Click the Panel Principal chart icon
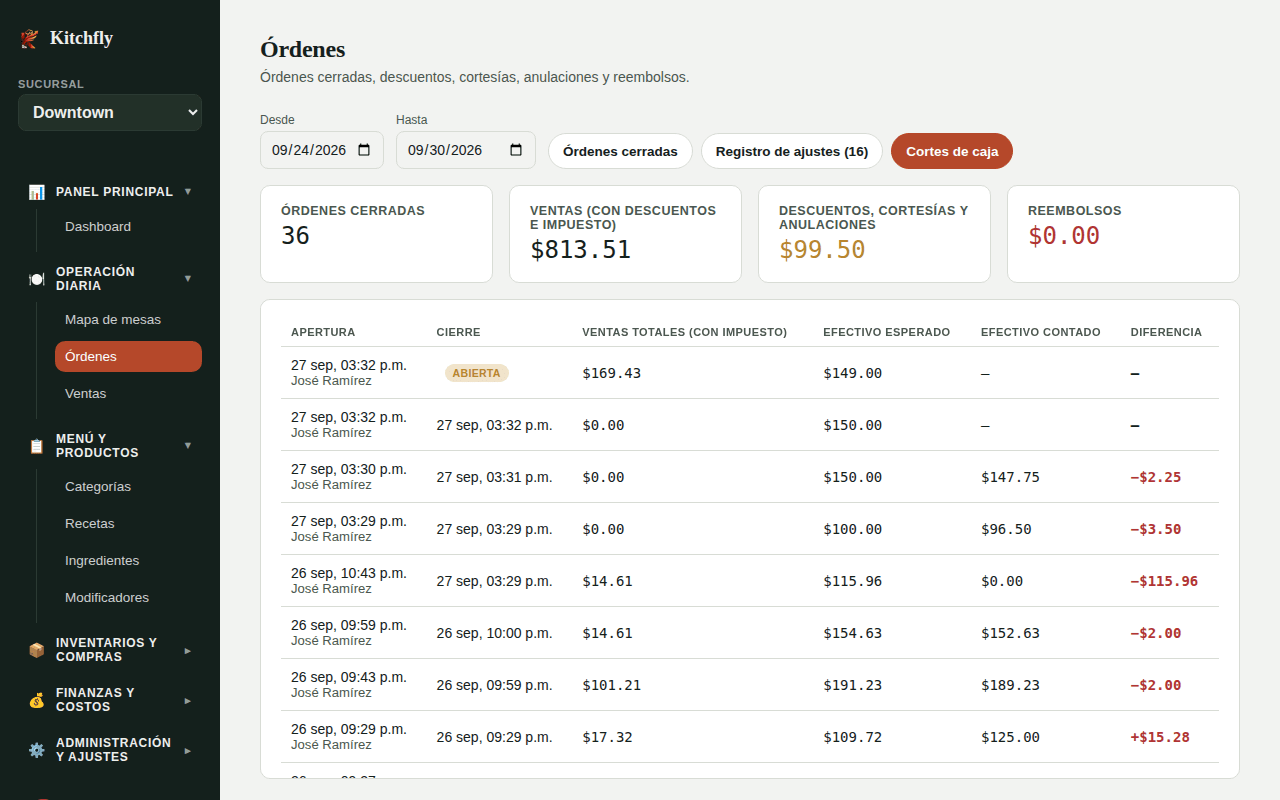1280x800 pixels. (x=37, y=192)
